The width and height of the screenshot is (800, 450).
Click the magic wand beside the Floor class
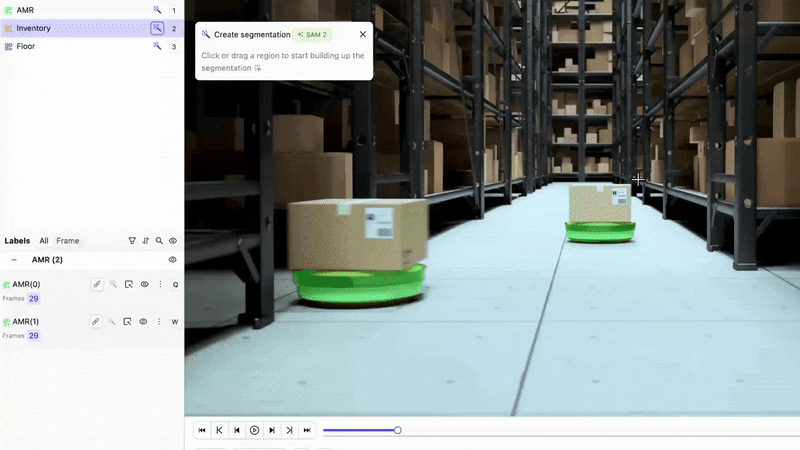(x=157, y=46)
